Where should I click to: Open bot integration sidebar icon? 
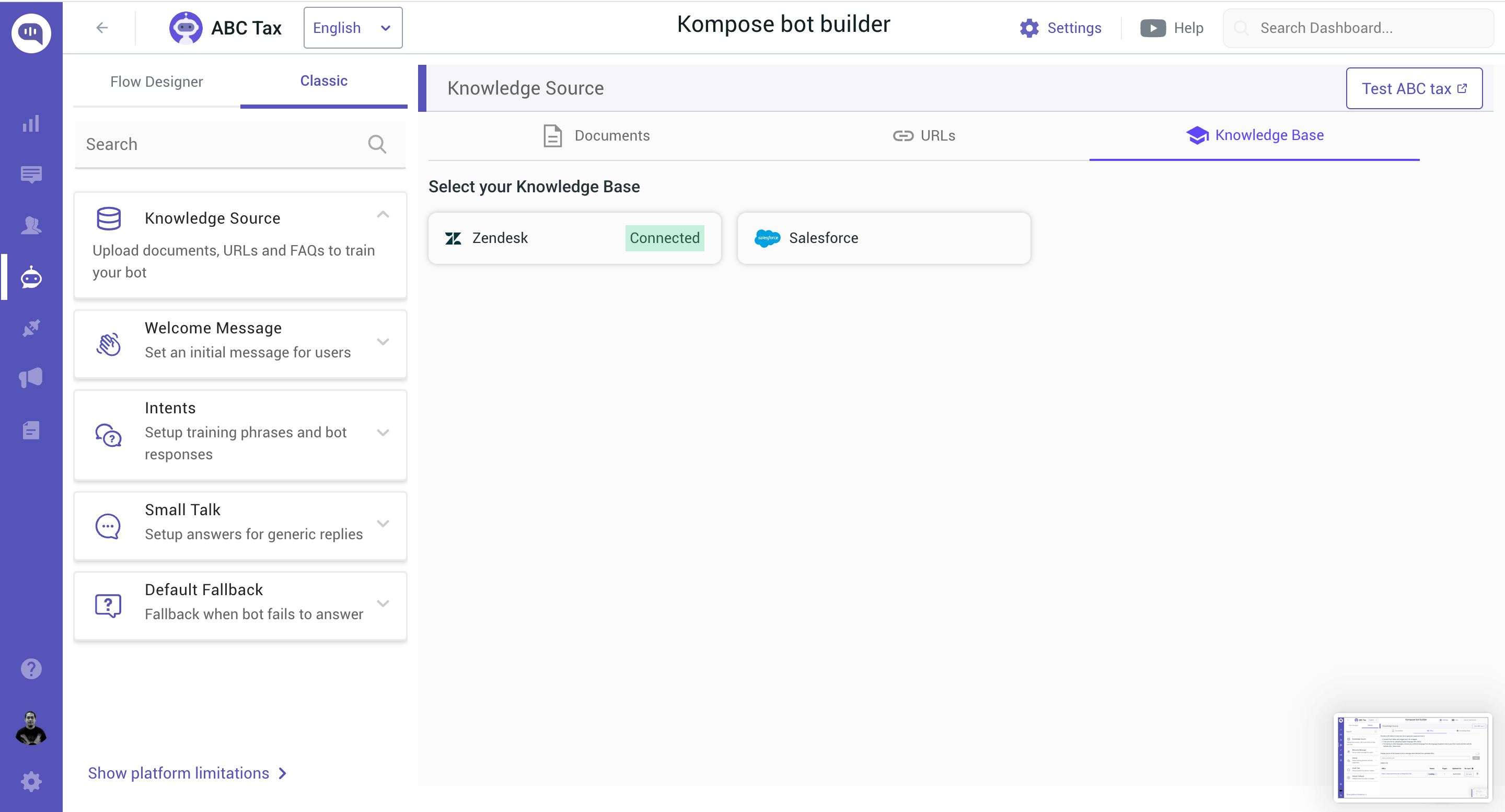click(x=31, y=277)
